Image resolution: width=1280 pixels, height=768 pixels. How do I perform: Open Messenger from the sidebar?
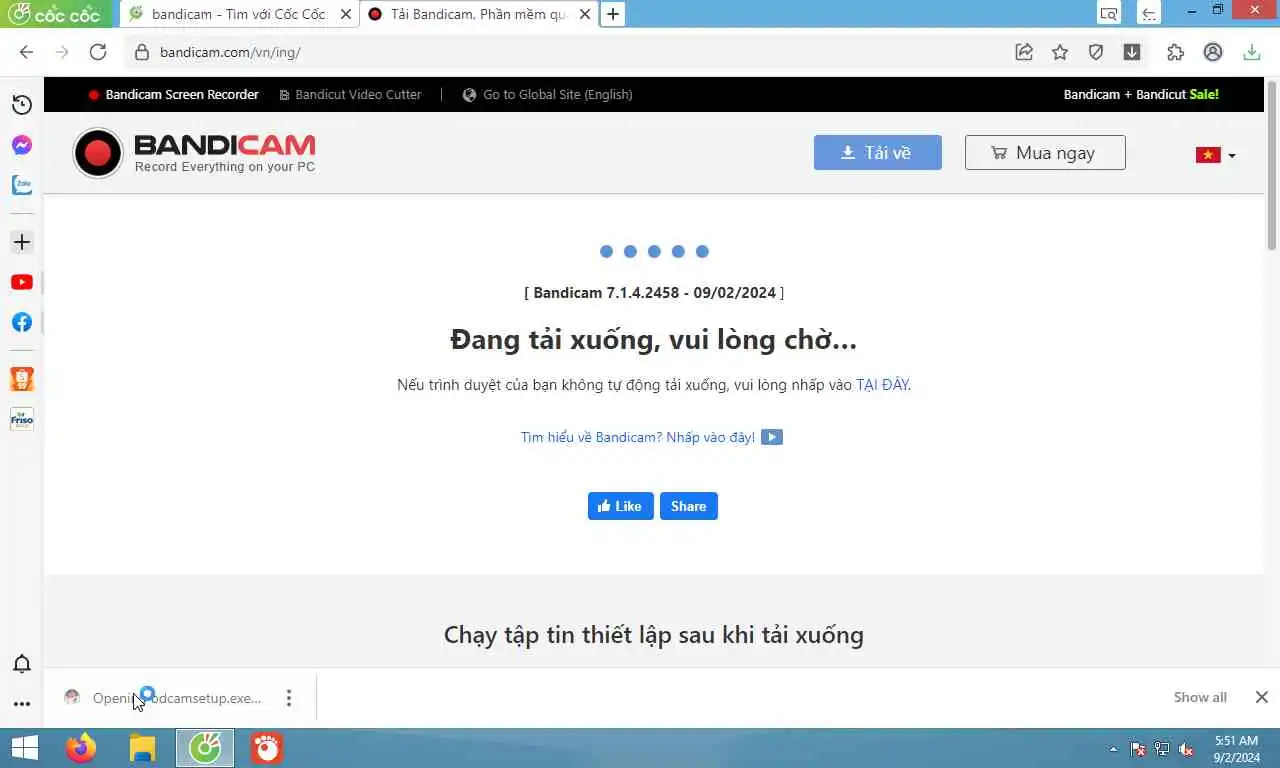tap(22, 145)
